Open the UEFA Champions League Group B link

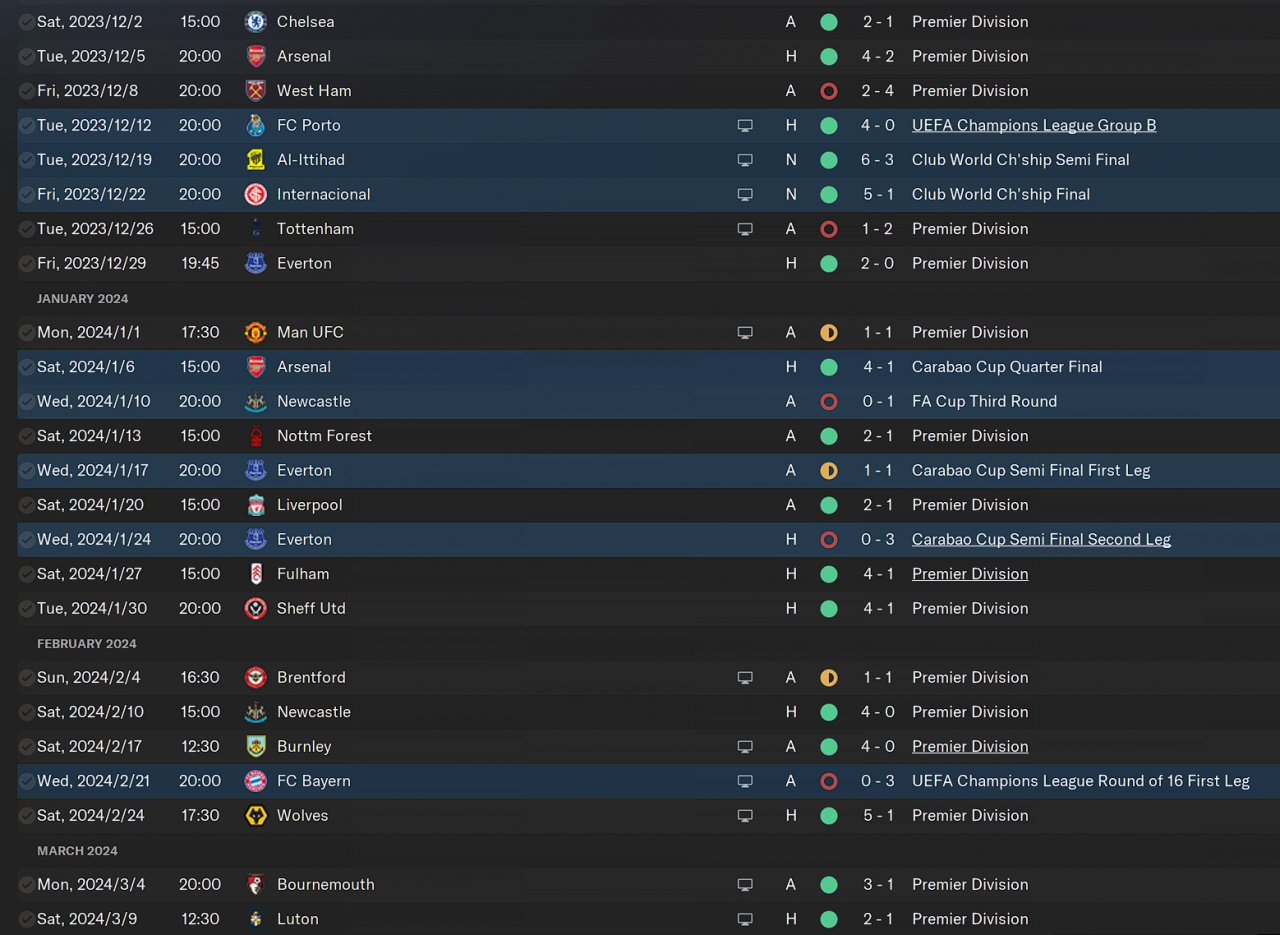click(x=1034, y=125)
